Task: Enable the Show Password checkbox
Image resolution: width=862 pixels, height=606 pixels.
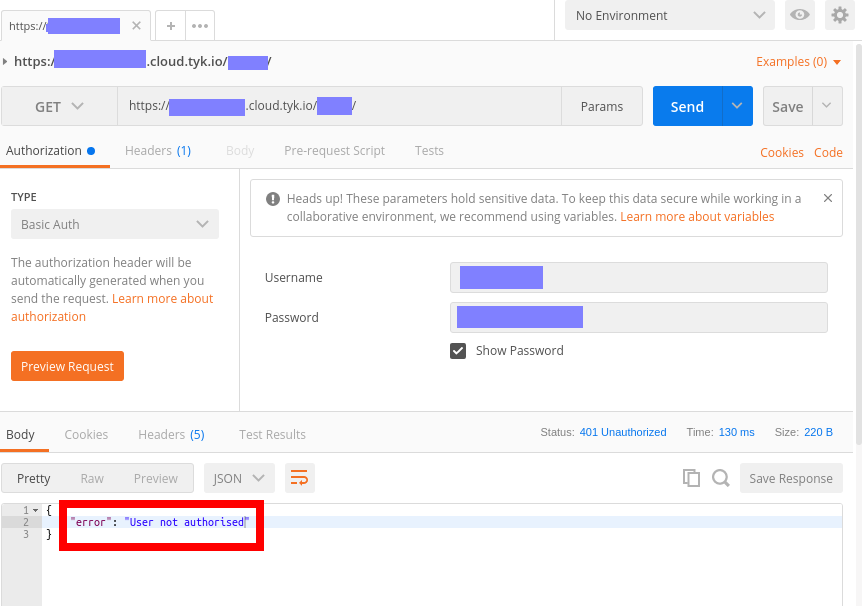Action: pos(458,350)
